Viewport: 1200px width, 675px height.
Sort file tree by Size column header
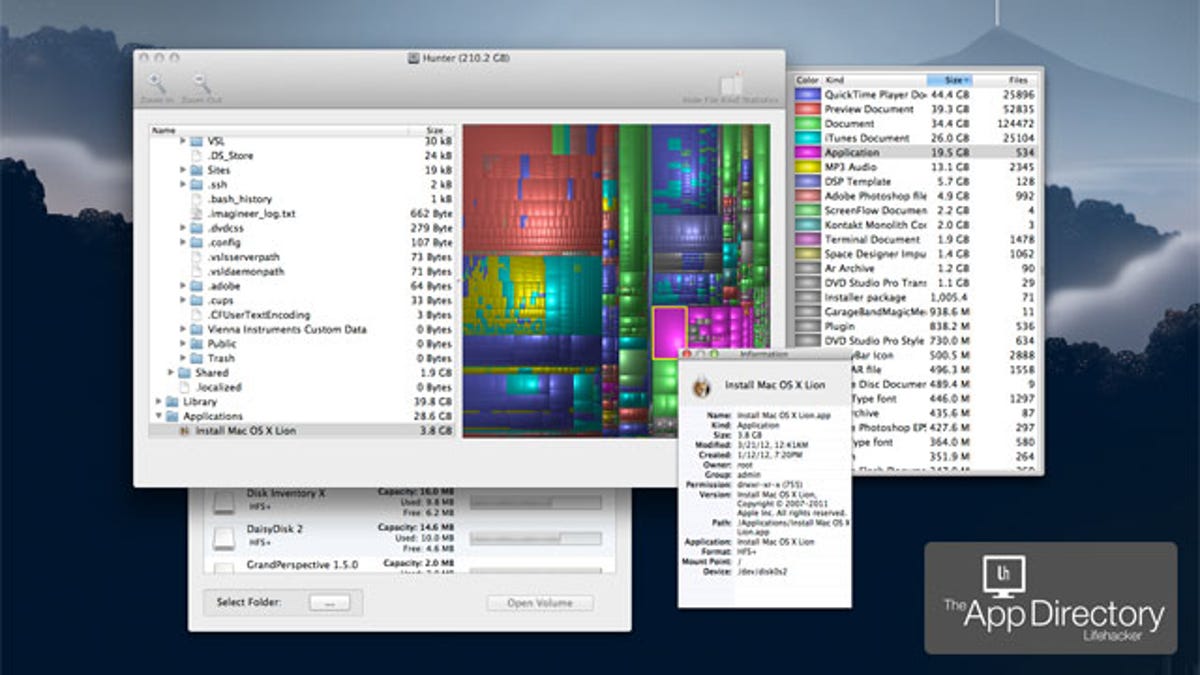coord(433,130)
